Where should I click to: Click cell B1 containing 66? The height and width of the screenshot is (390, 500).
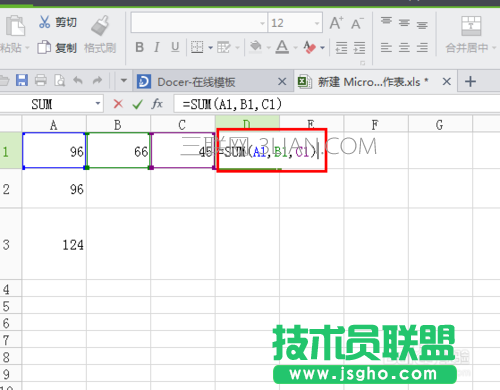click(118, 151)
